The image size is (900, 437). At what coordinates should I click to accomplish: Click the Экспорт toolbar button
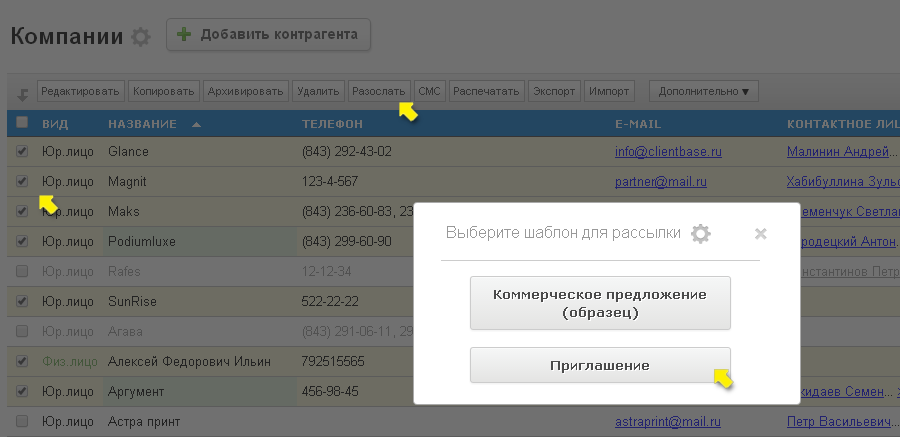coord(553,92)
